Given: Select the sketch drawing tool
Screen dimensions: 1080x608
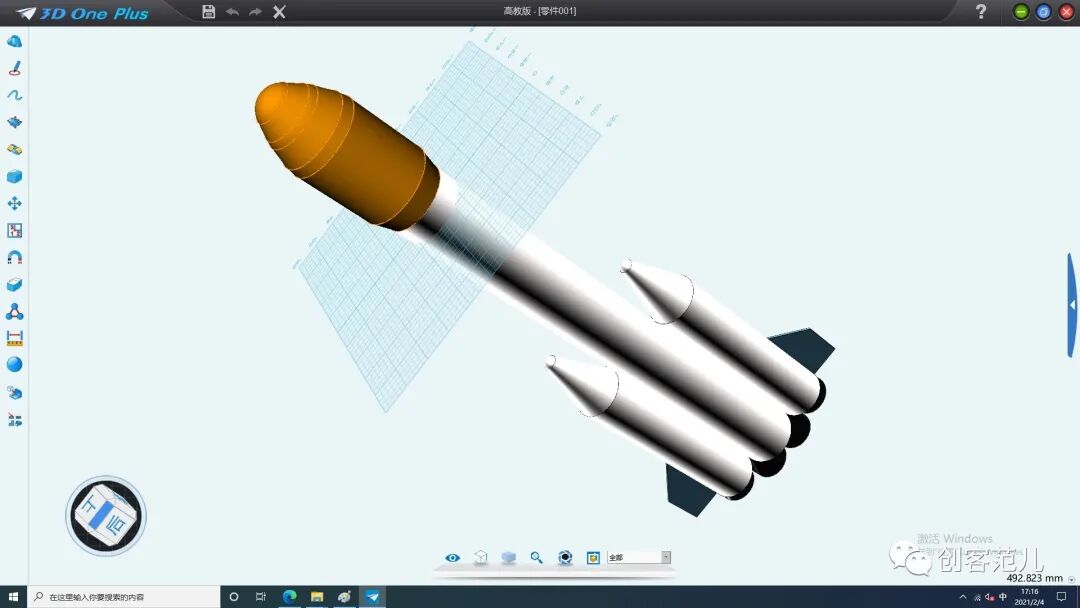Looking at the screenshot, I should click(14, 68).
